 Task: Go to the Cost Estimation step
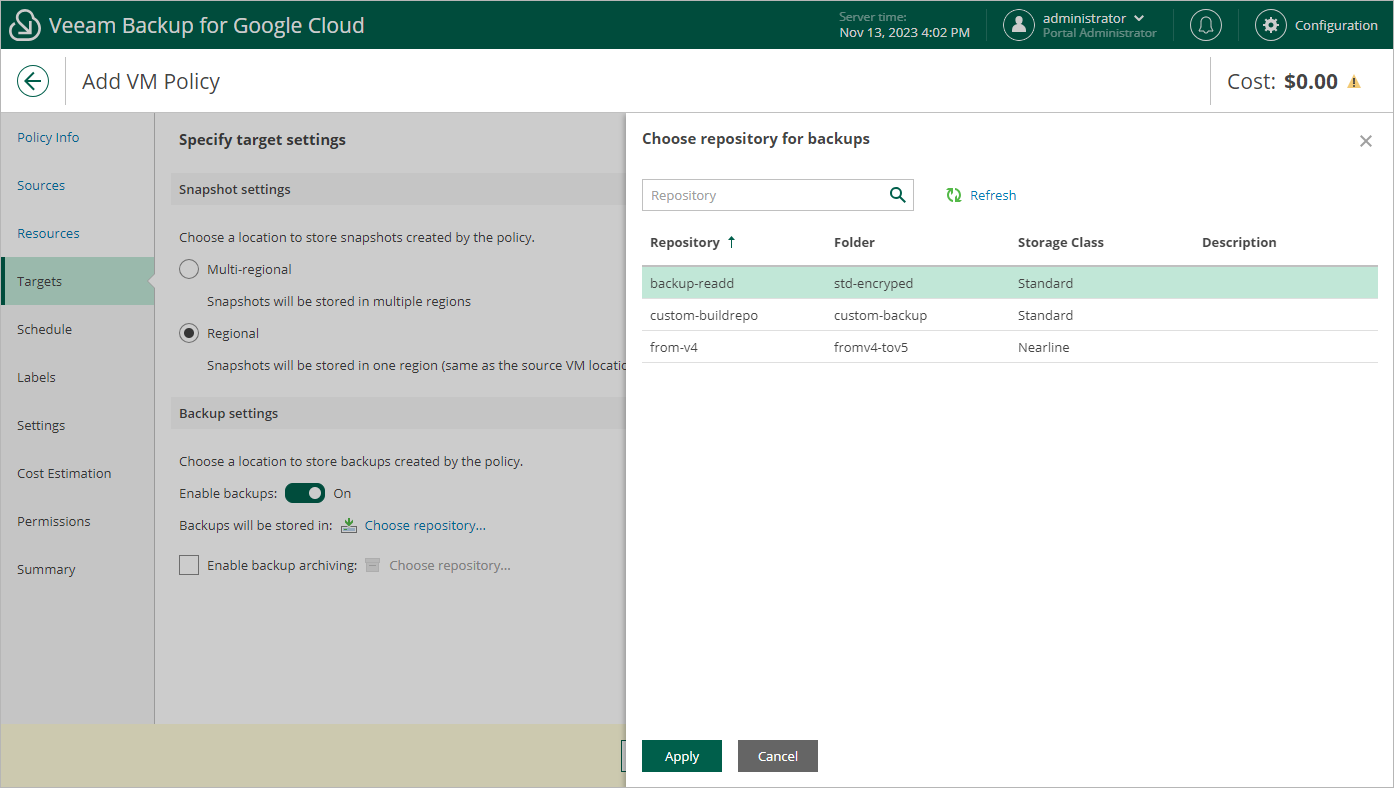point(64,473)
